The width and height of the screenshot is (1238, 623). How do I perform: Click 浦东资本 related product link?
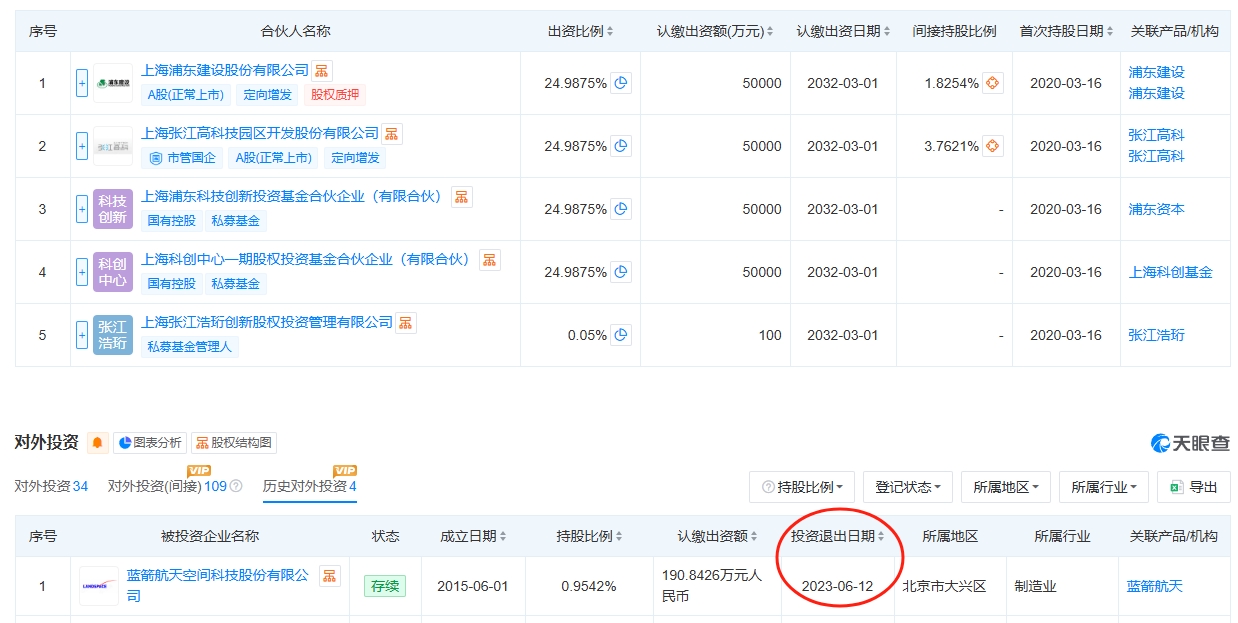tap(1156, 209)
